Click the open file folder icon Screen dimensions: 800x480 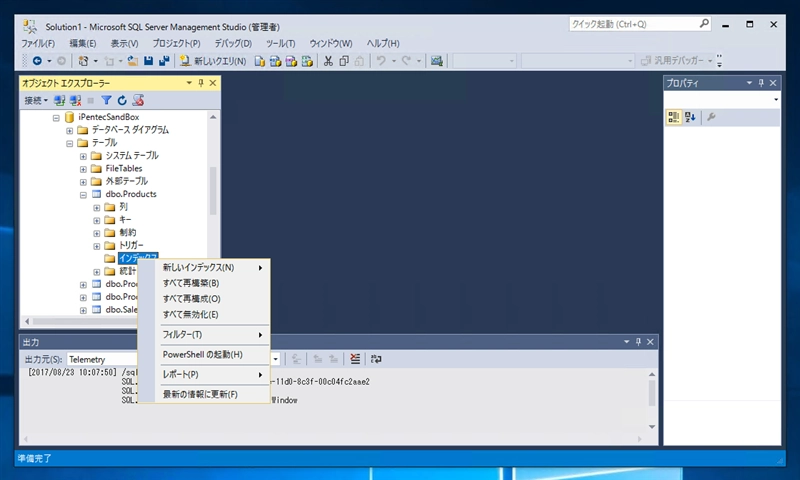point(133,61)
